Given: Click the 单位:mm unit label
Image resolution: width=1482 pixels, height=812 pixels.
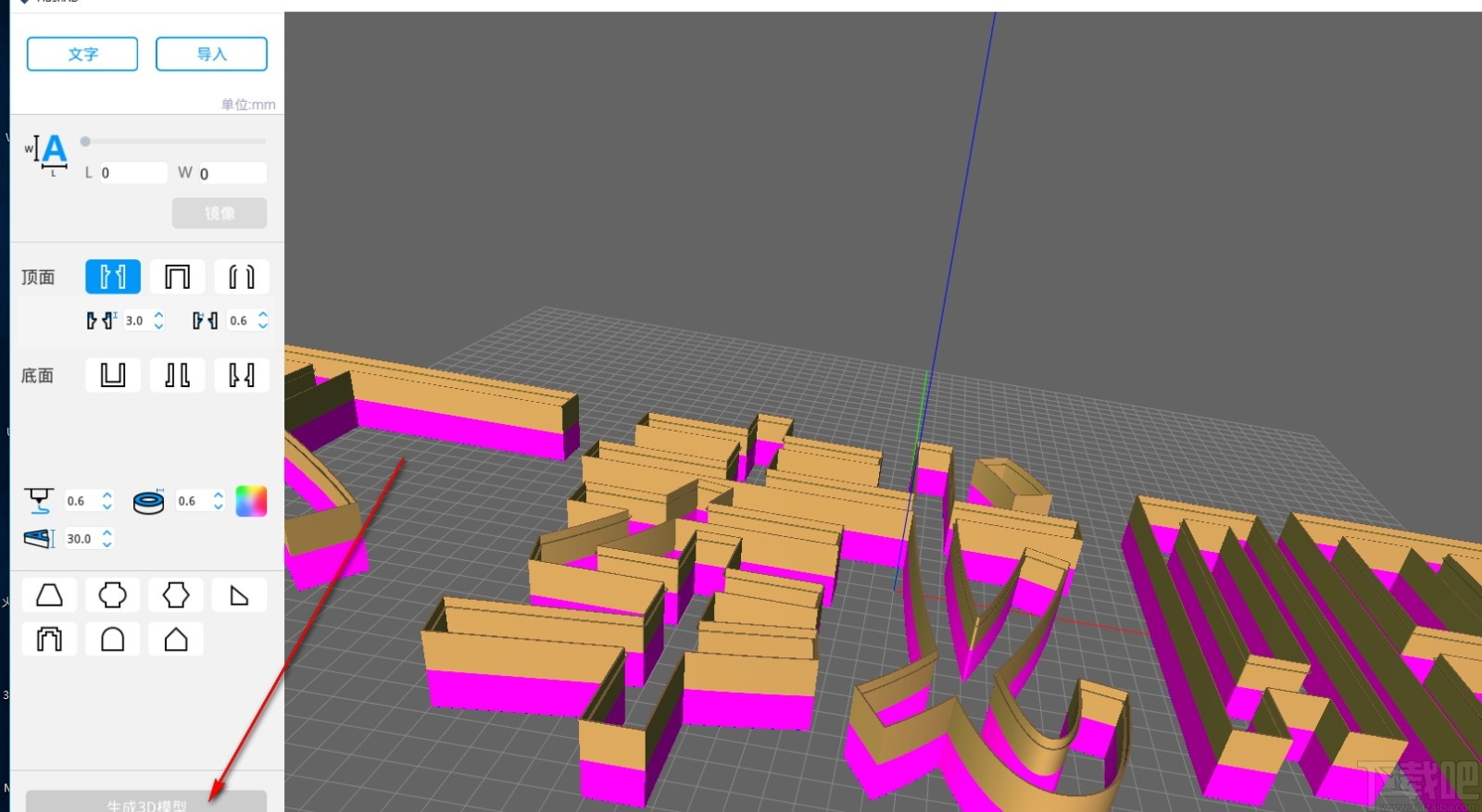Looking at the screenshot, I should tap(248, 105).
